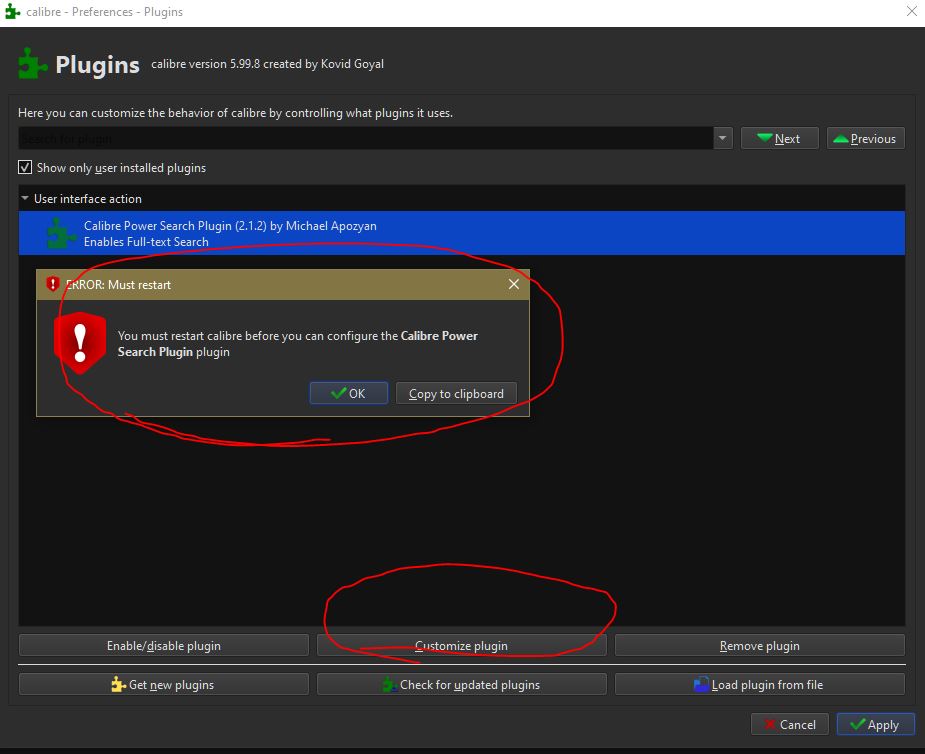Image resolution: width=925 pixels, height=754 pixels.
Task: Click Check for updated plugins
Action: point(461,684)
